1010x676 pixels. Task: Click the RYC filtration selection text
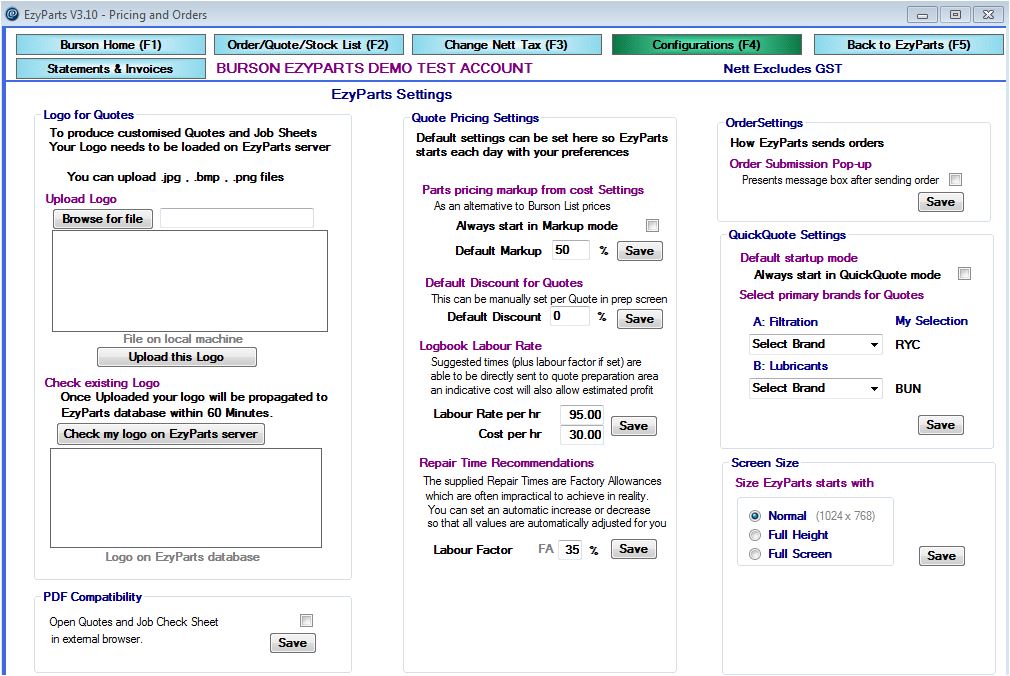point(908,345)
